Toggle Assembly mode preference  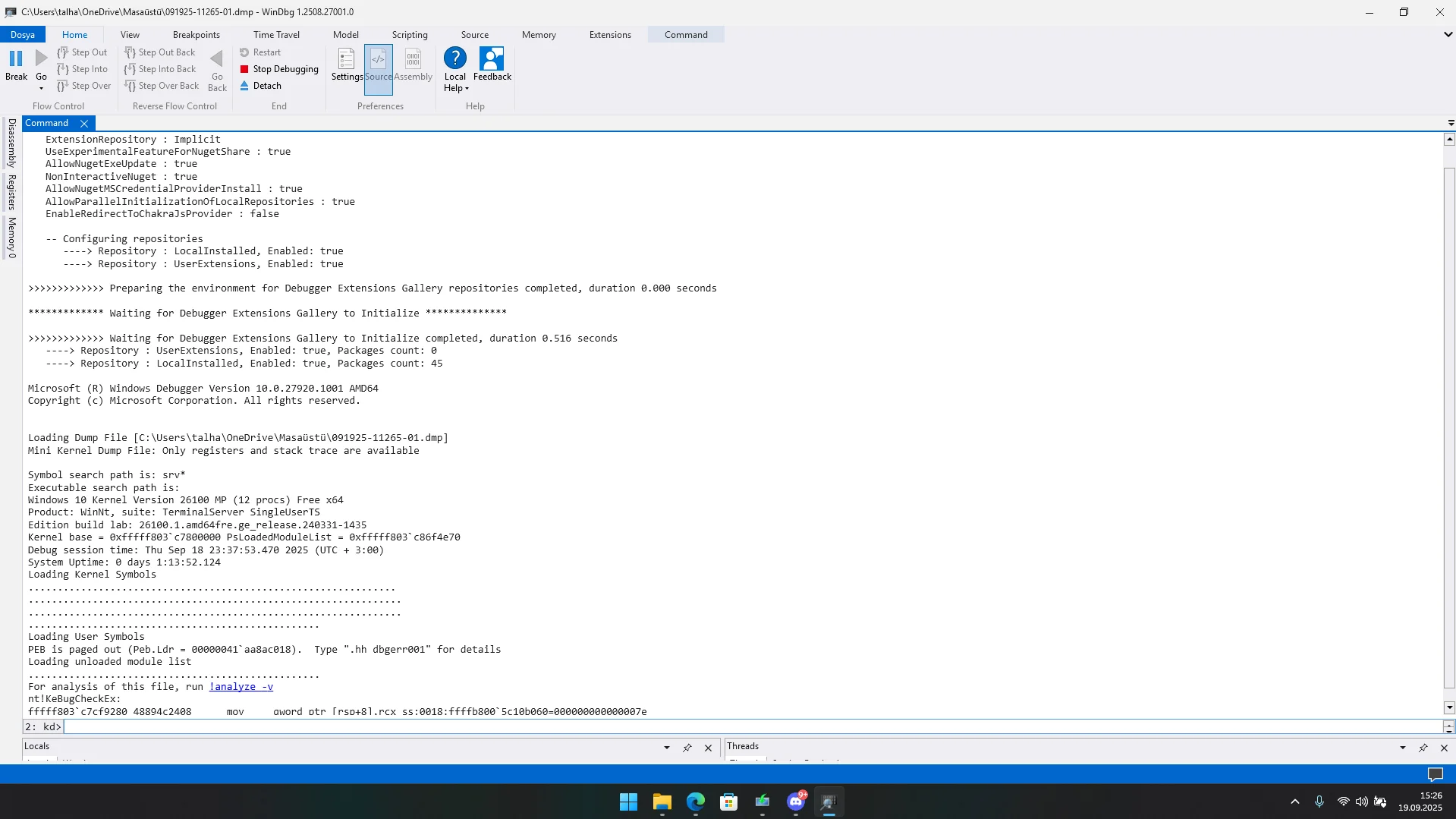click(414, 65)
